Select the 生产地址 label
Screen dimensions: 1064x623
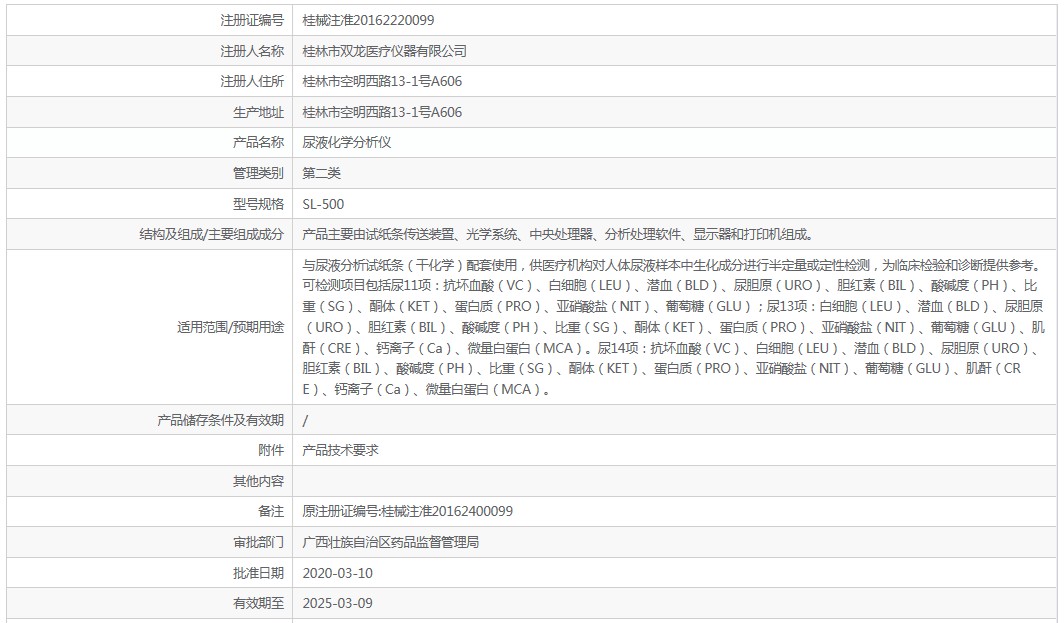[x=258, y=112]
